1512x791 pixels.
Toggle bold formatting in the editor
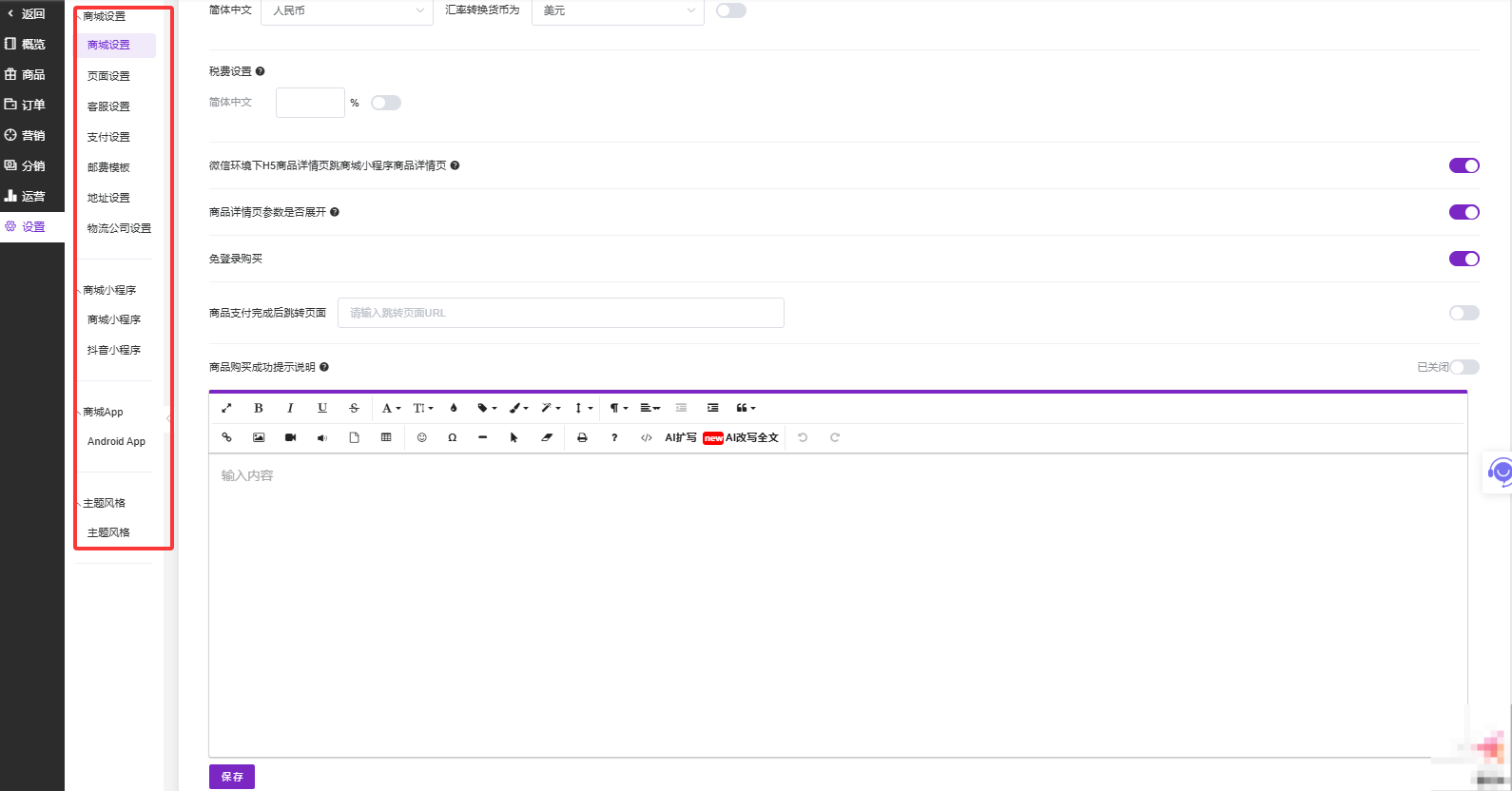[259, 408]
